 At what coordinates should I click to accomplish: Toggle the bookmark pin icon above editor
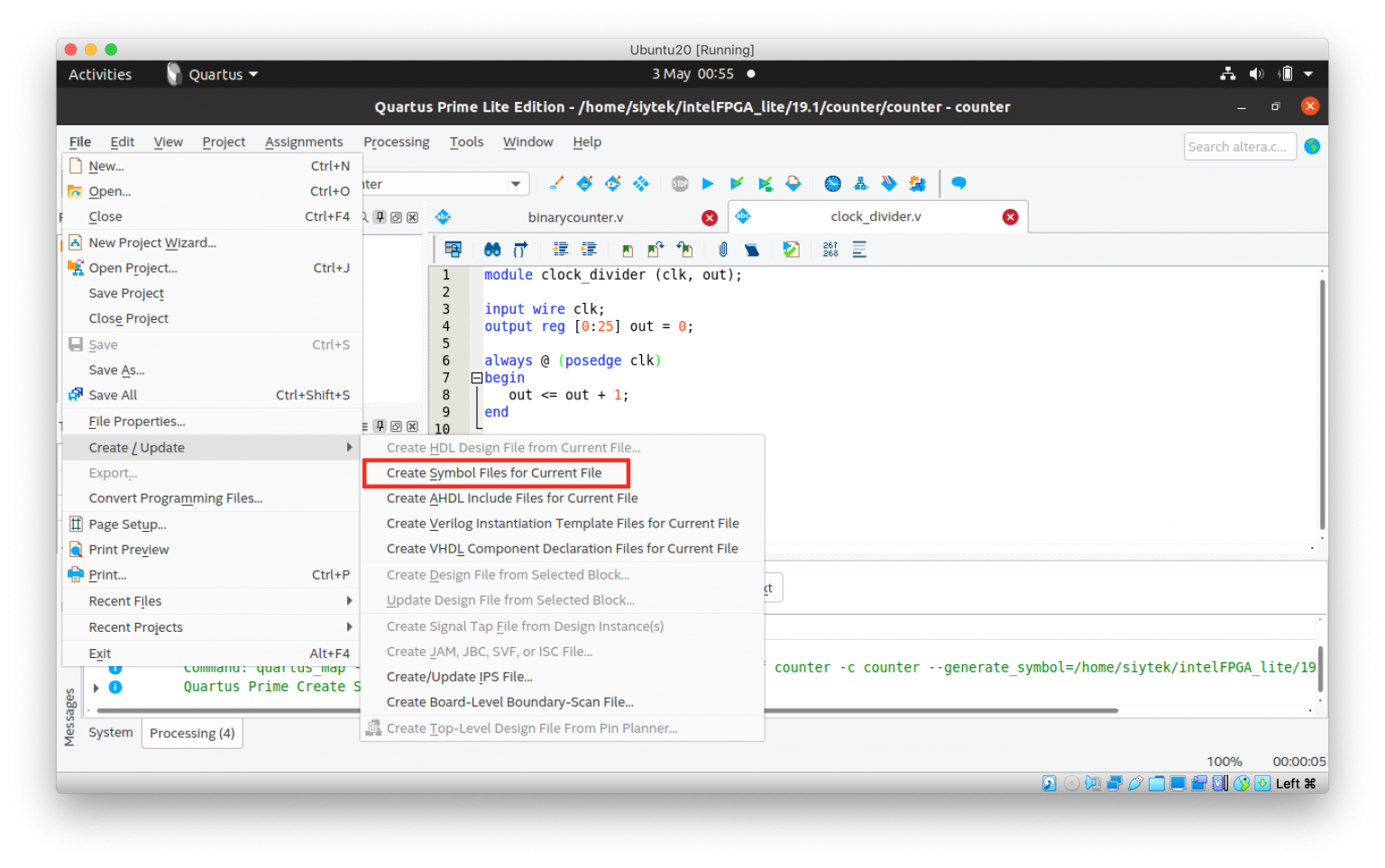(380, 216)
